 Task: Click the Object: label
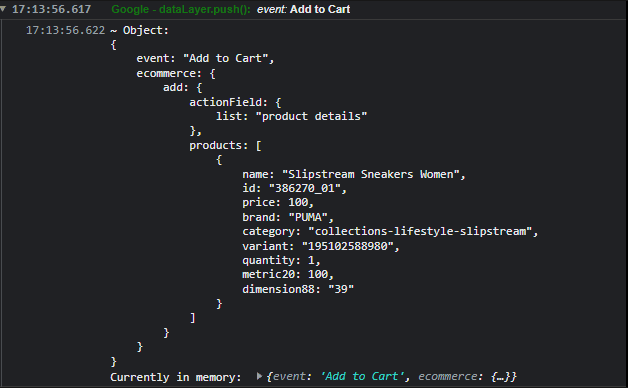coord(146,30)
